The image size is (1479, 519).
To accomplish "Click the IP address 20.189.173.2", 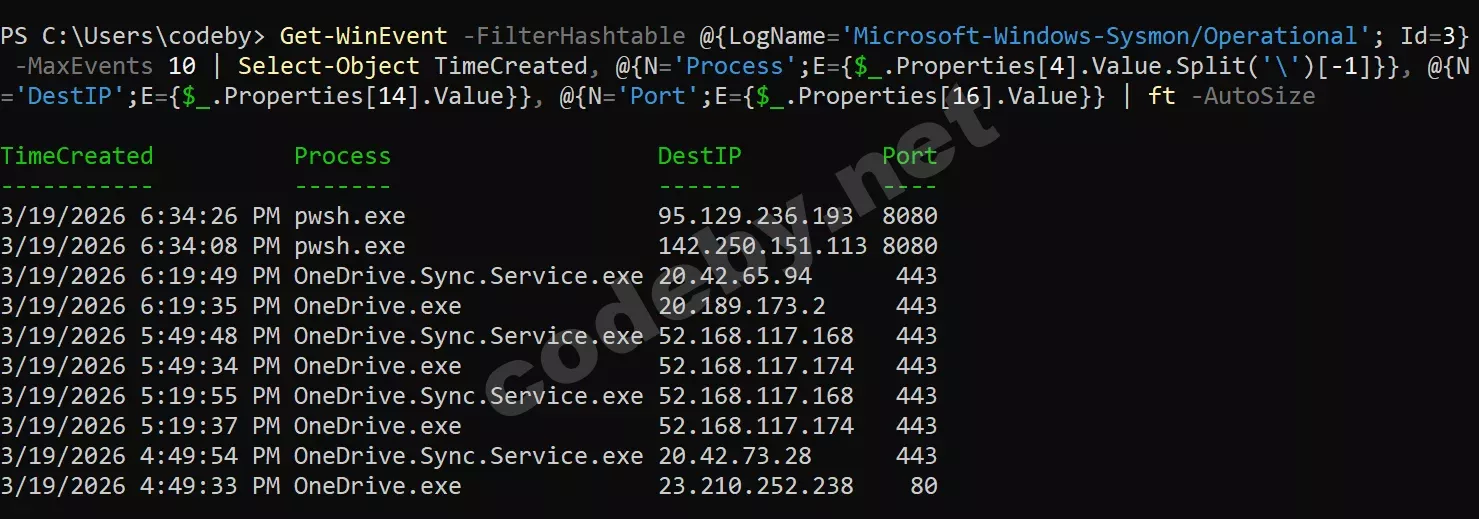I will tap(741, 306).
